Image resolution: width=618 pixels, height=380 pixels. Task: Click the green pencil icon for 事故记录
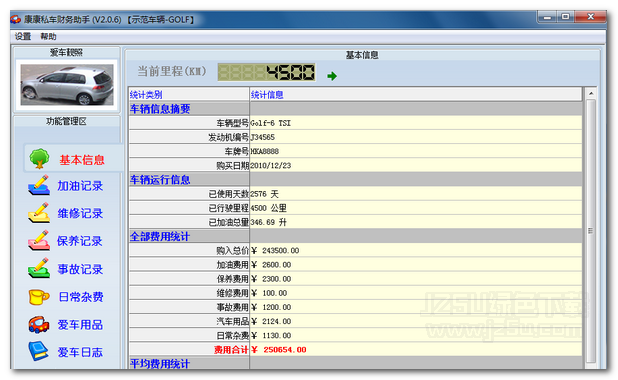39,268
